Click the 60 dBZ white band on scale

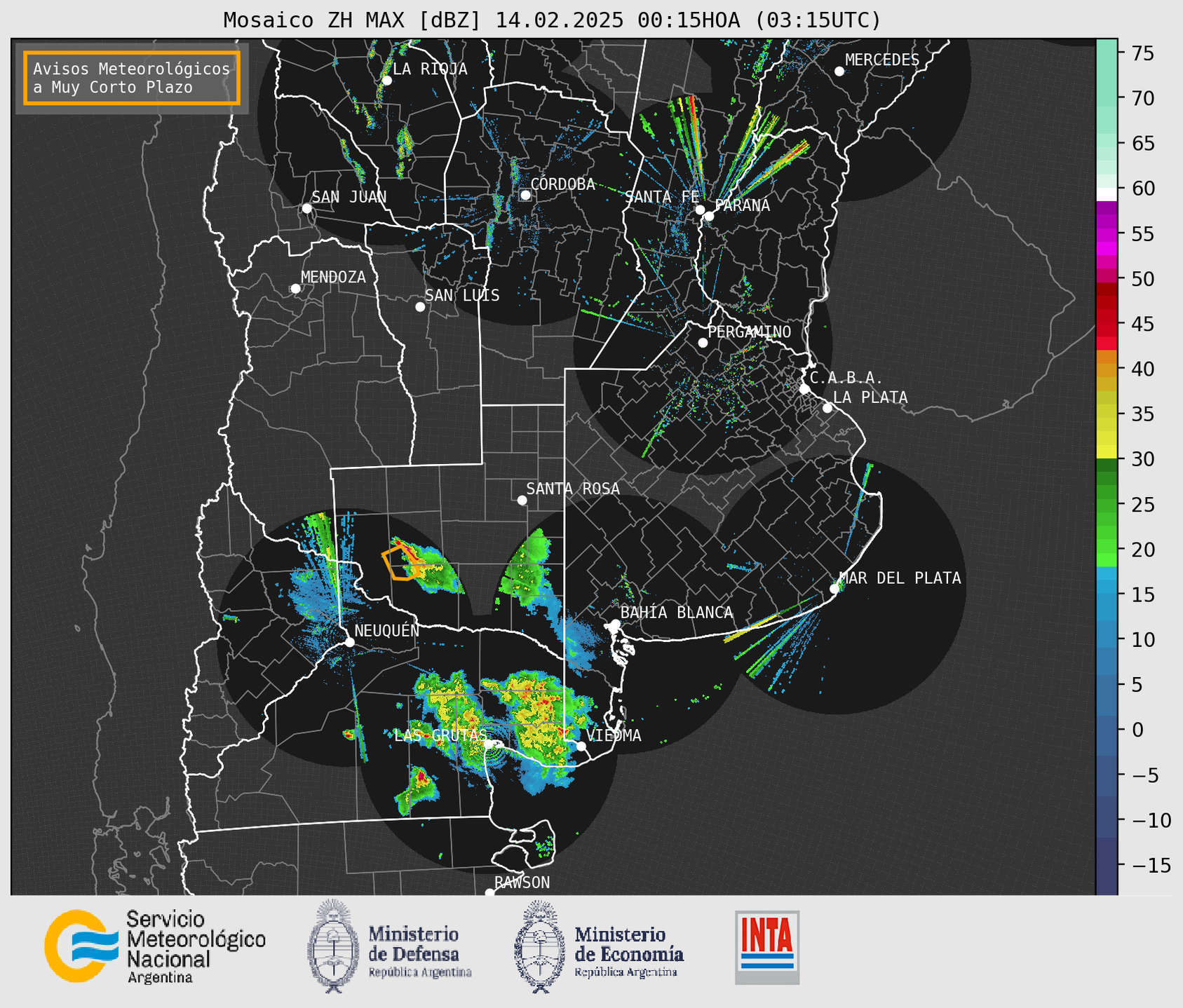click(x=1106, y=194)
